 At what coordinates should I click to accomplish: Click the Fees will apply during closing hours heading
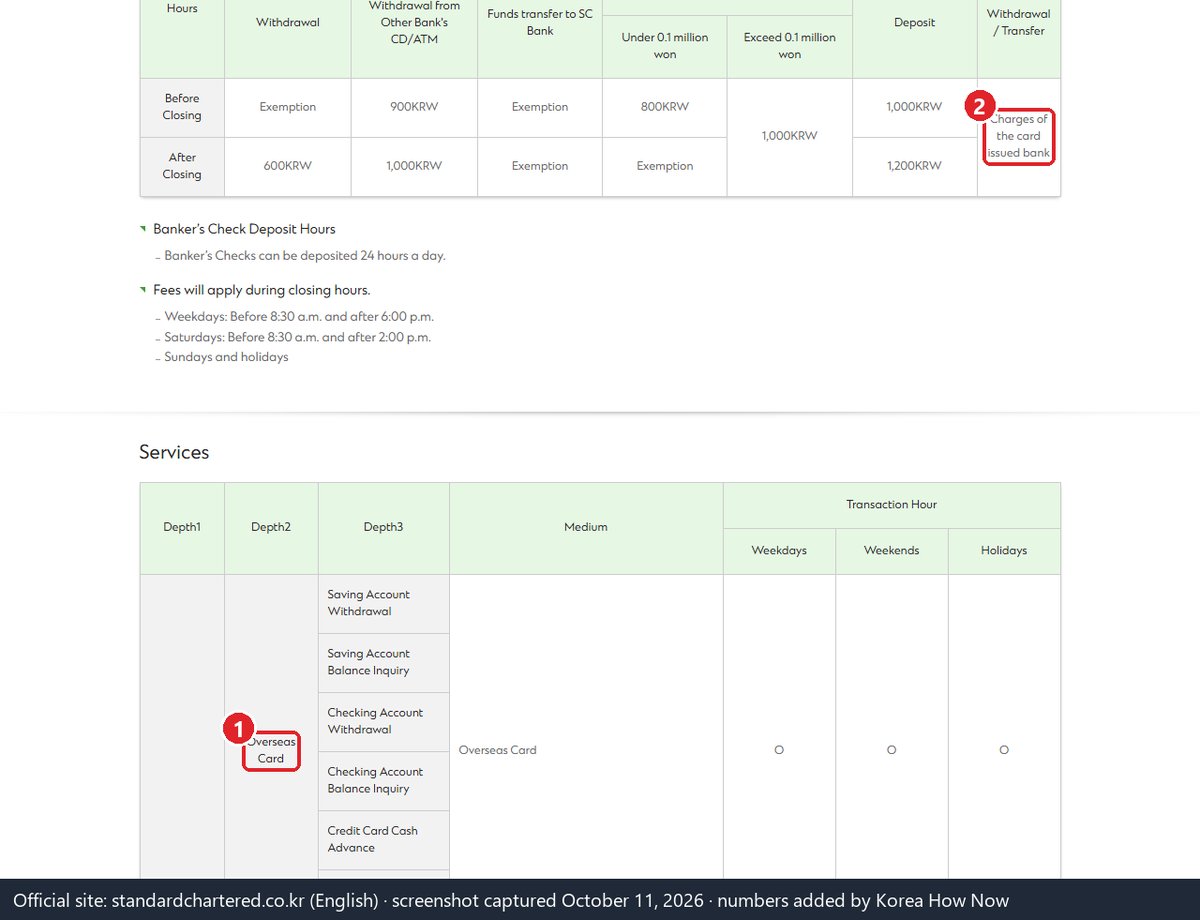click(x=262, y=290)
